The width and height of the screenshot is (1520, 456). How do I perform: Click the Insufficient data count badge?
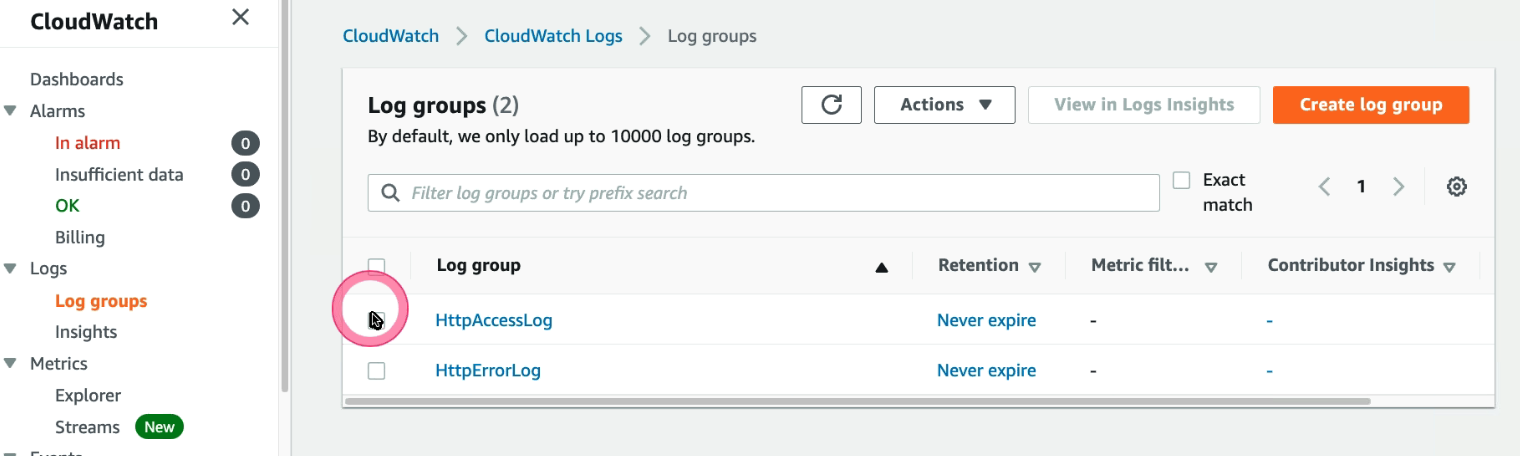[x=245, y=175]
